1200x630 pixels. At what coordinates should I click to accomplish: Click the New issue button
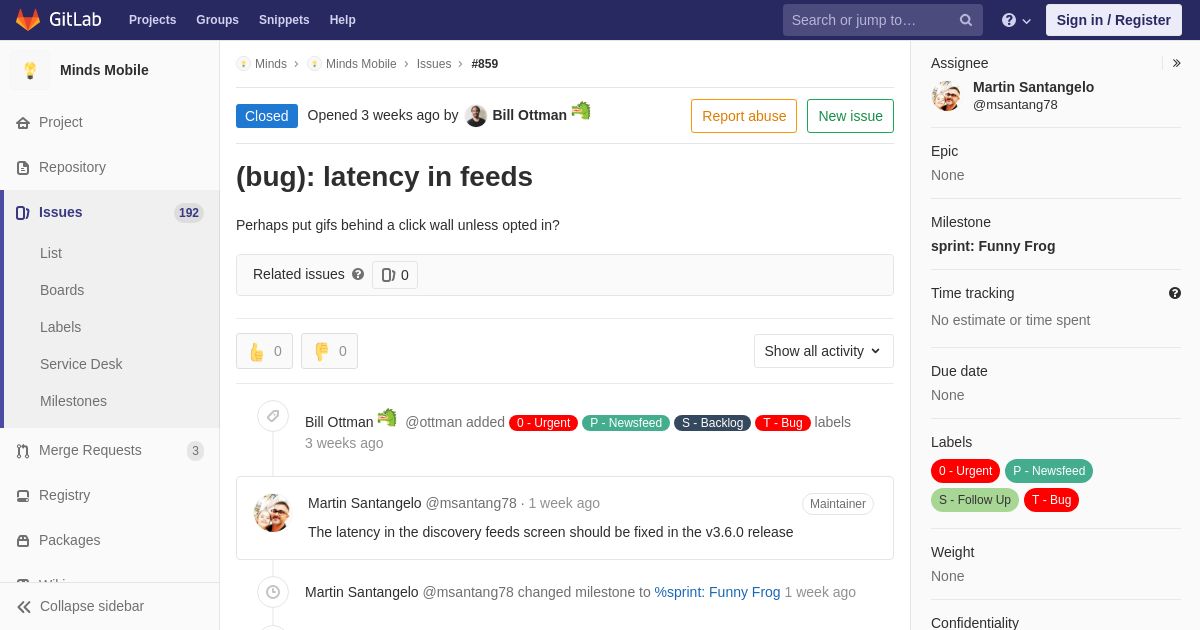(850, 116)
